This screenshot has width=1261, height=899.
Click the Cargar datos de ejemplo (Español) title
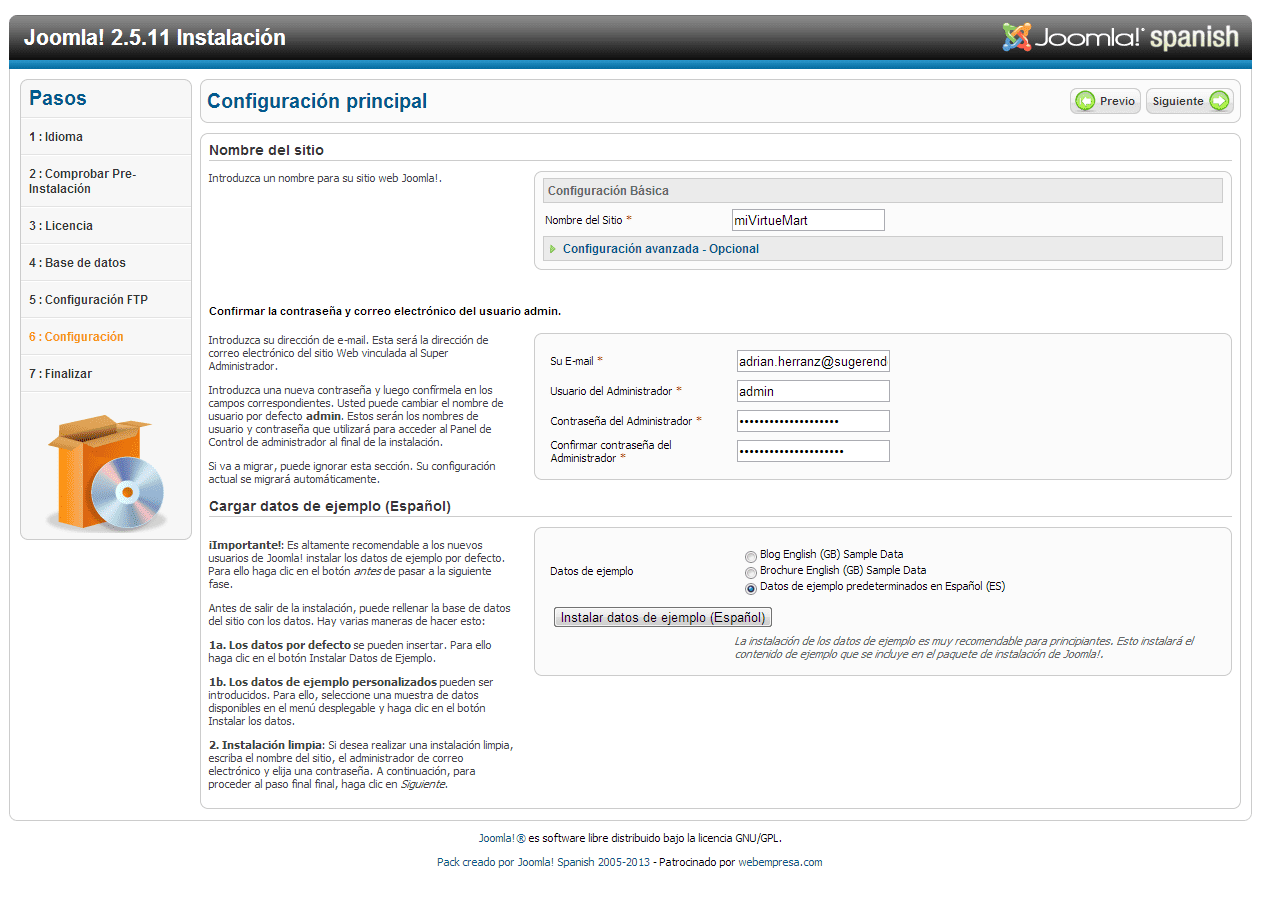point(330,506)
